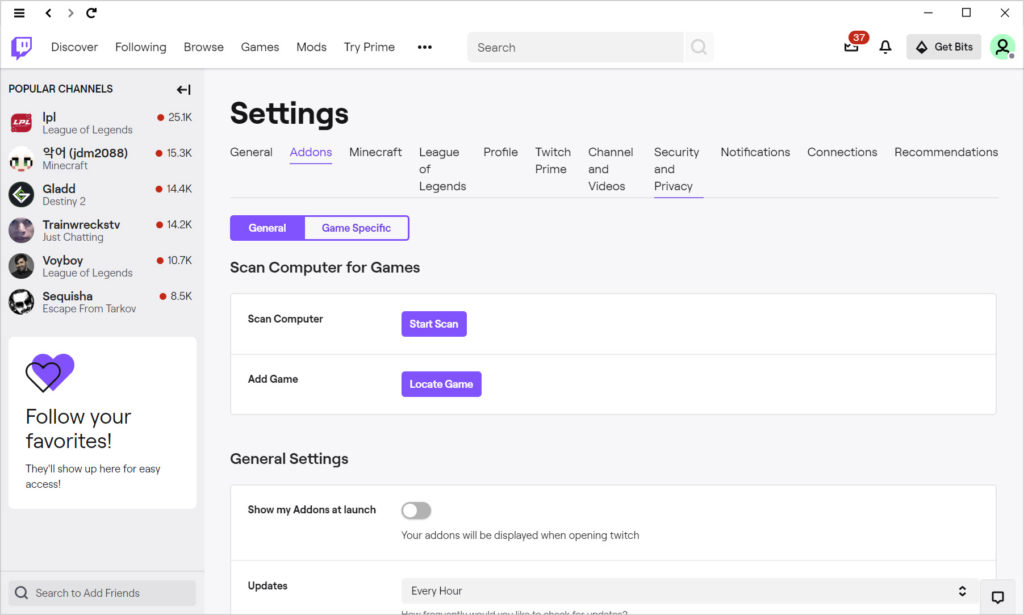The image size is (1024, 615).
Task: Click Sequisha channel avatar
Action: coord(22,302)
